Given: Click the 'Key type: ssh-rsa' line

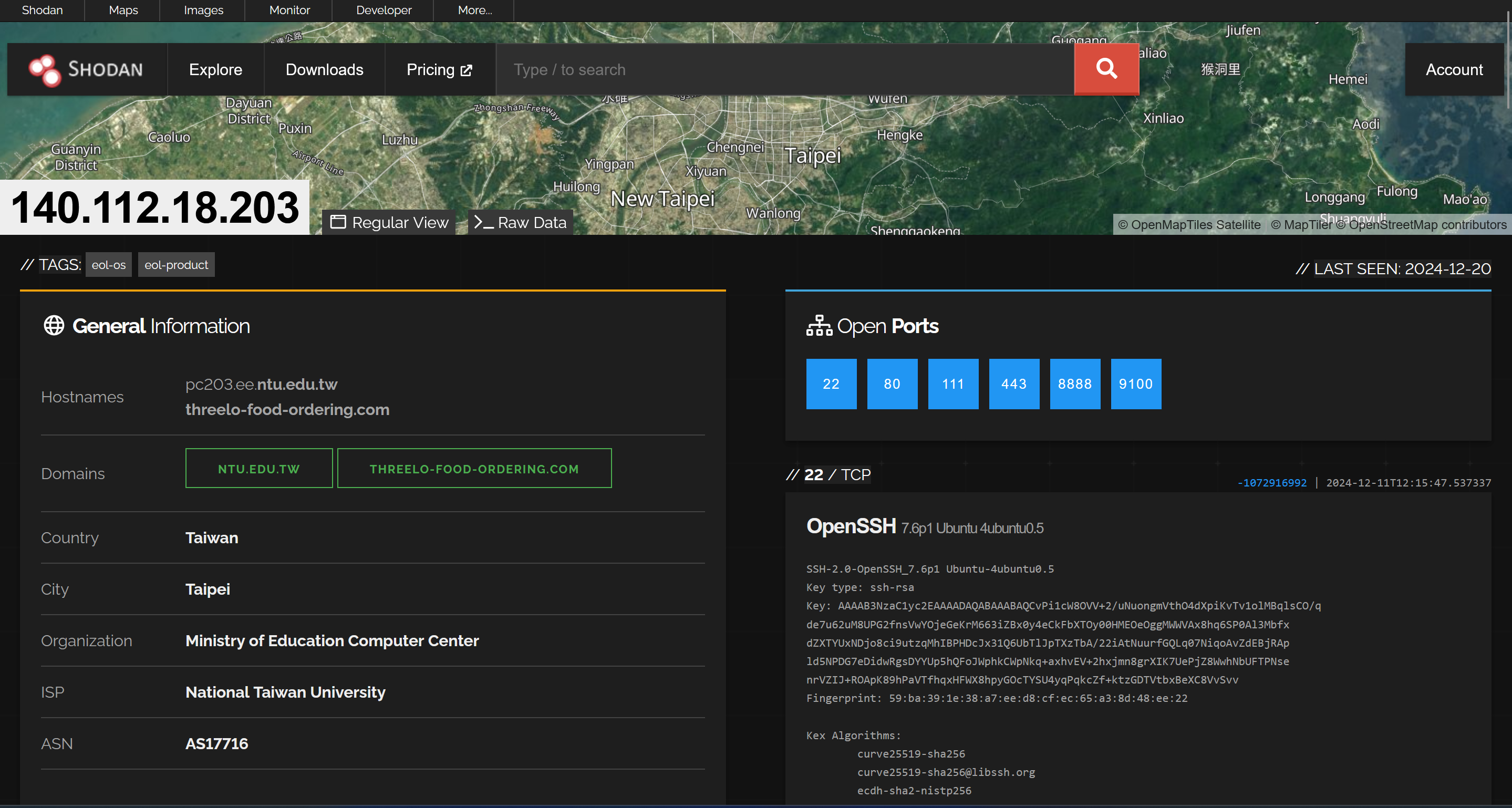Looking at the screenshot, I should 860,587.
